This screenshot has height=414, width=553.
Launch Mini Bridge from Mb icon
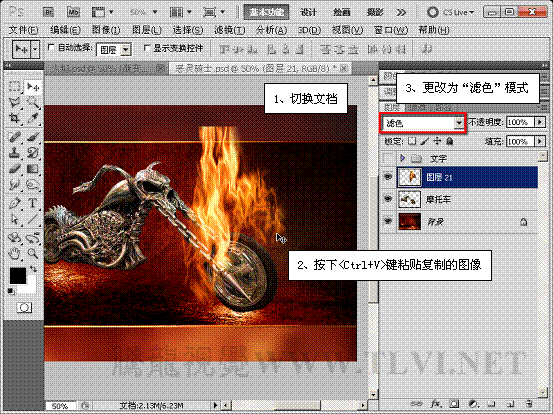click(73, 12)
